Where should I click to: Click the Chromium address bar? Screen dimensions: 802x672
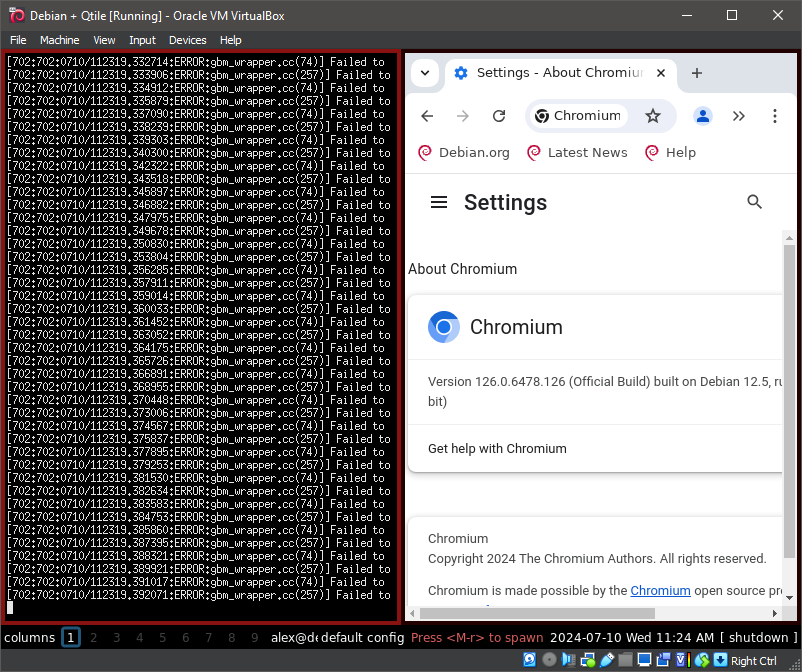point(587,116)
